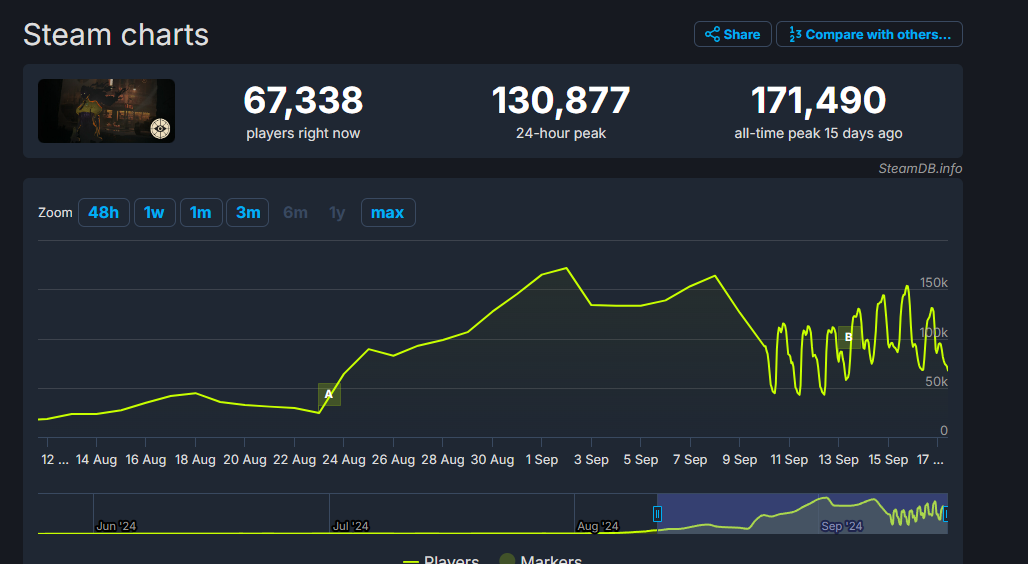Click the 130,877 24-hour peak figure
1028x564 pixels.
(x=561, y=100)
